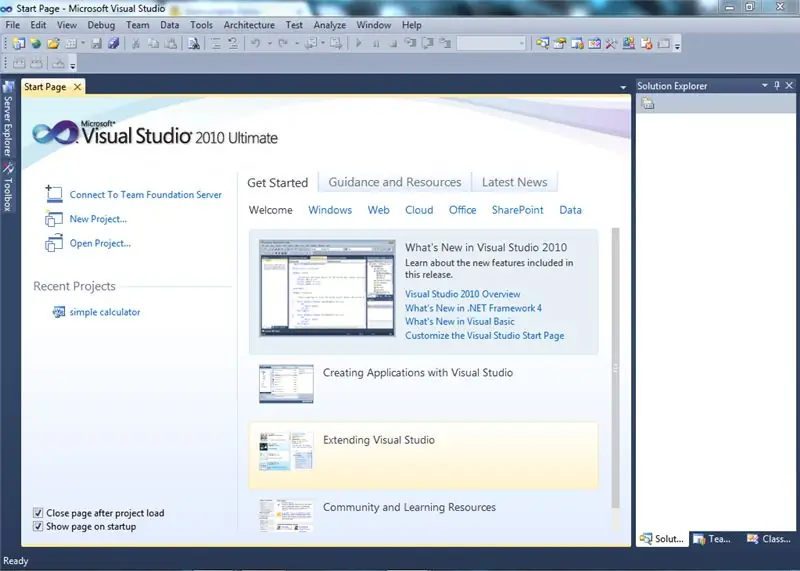
Task: Click the Cut scissors icon
Action: [136, 44]
